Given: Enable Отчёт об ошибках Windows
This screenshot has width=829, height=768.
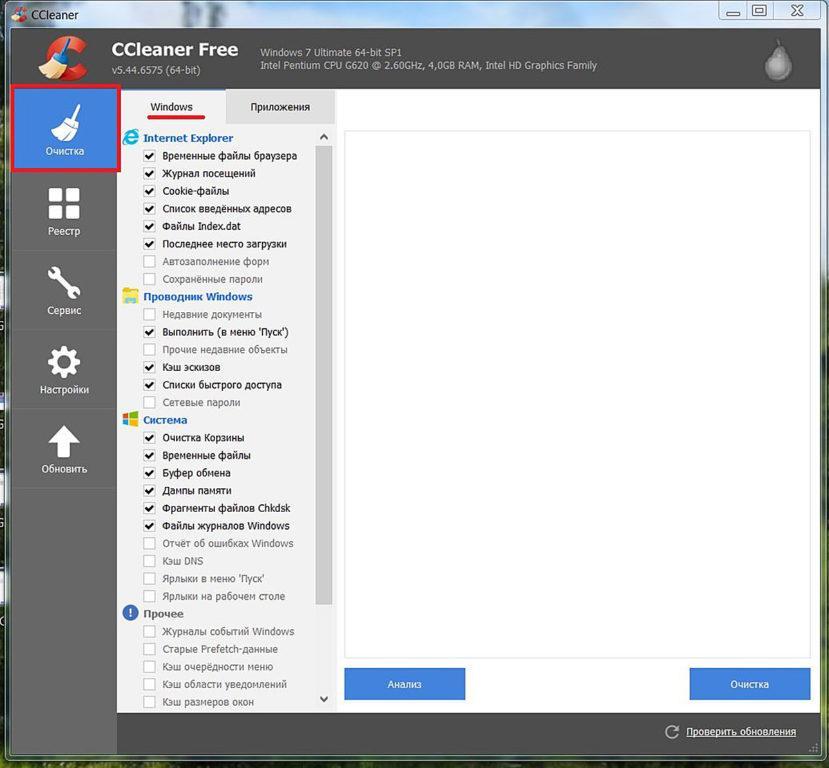Looking at the screenshot, I should 150,543.
